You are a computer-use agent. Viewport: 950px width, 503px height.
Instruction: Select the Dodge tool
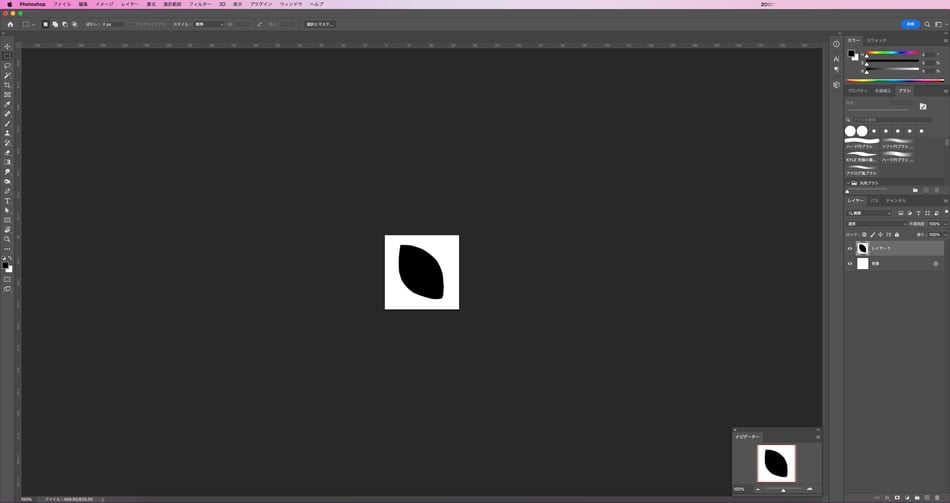click(x=7, y=181)
